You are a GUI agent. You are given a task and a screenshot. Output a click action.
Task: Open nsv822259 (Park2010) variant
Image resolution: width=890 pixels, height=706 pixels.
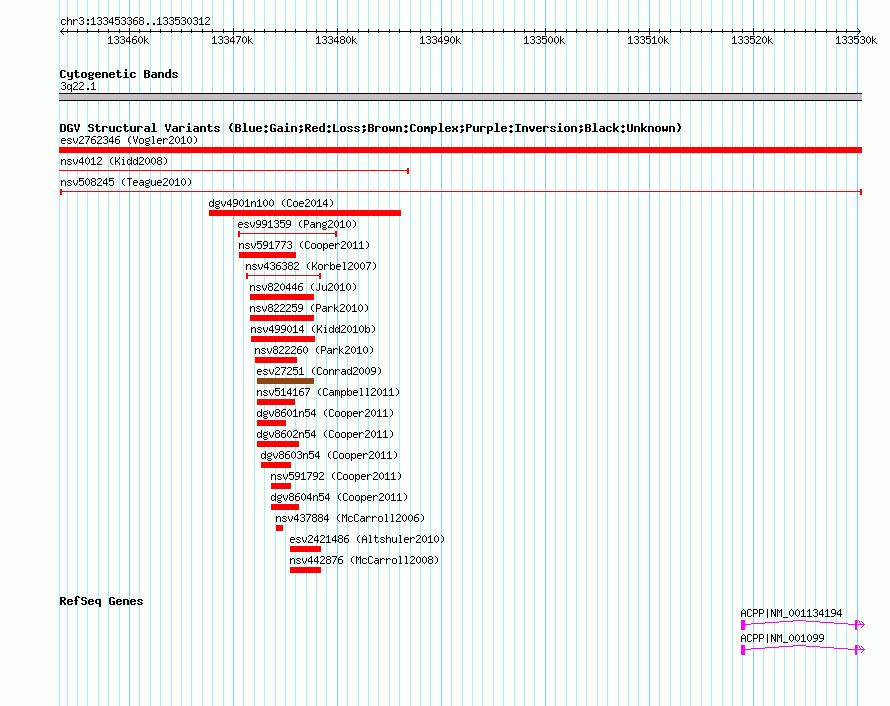point(309,308)
